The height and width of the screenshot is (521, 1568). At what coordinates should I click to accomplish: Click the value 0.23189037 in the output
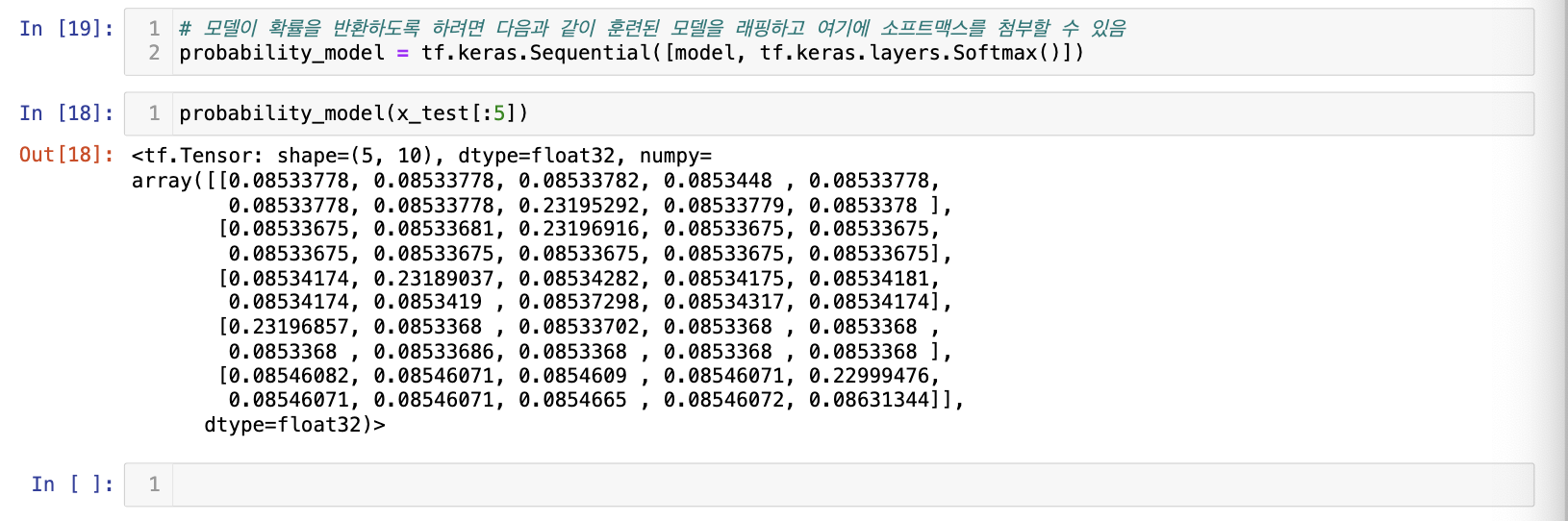[x=433, y=279]
